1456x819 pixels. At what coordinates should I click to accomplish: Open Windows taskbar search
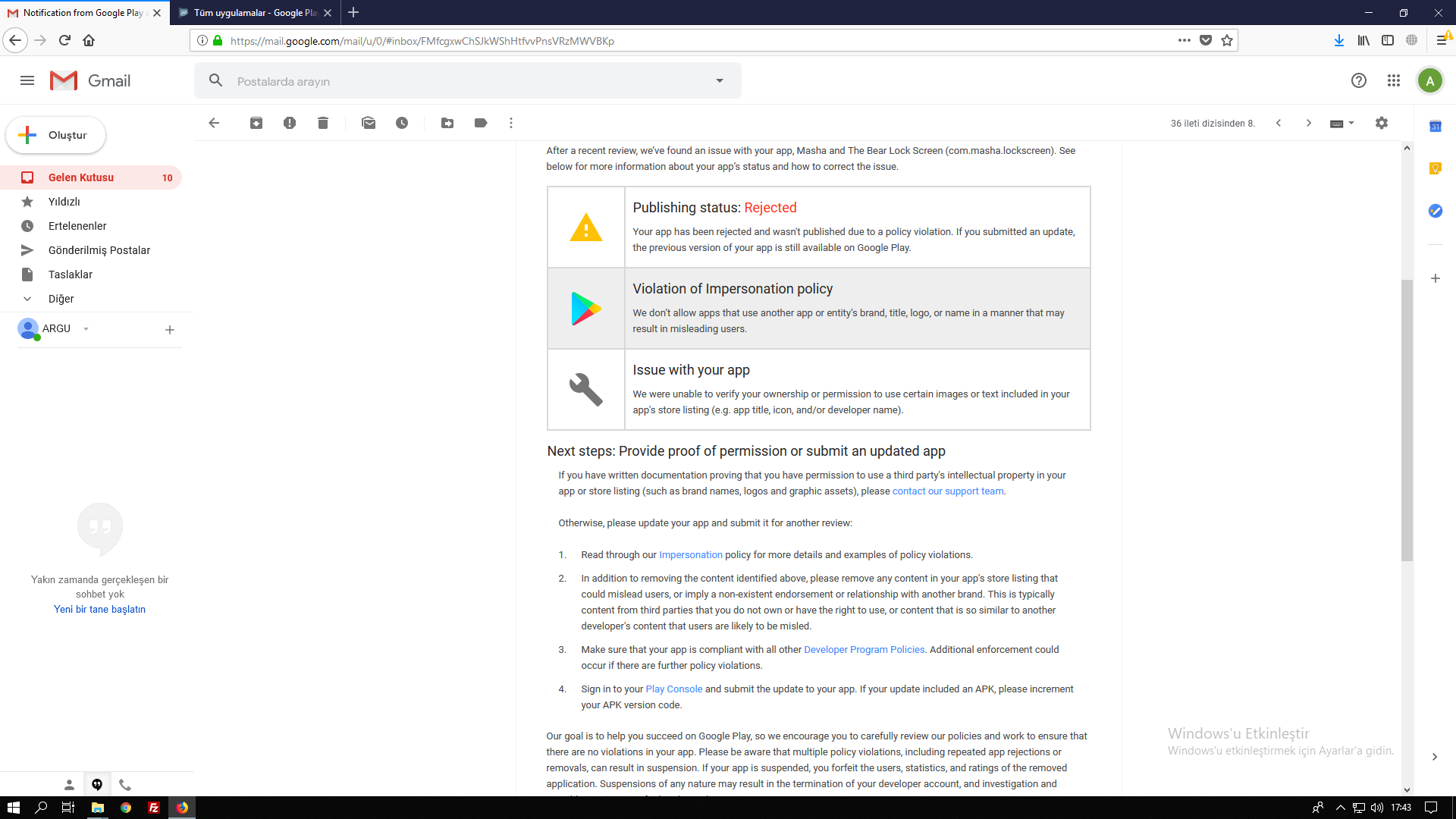pos(41,808)
